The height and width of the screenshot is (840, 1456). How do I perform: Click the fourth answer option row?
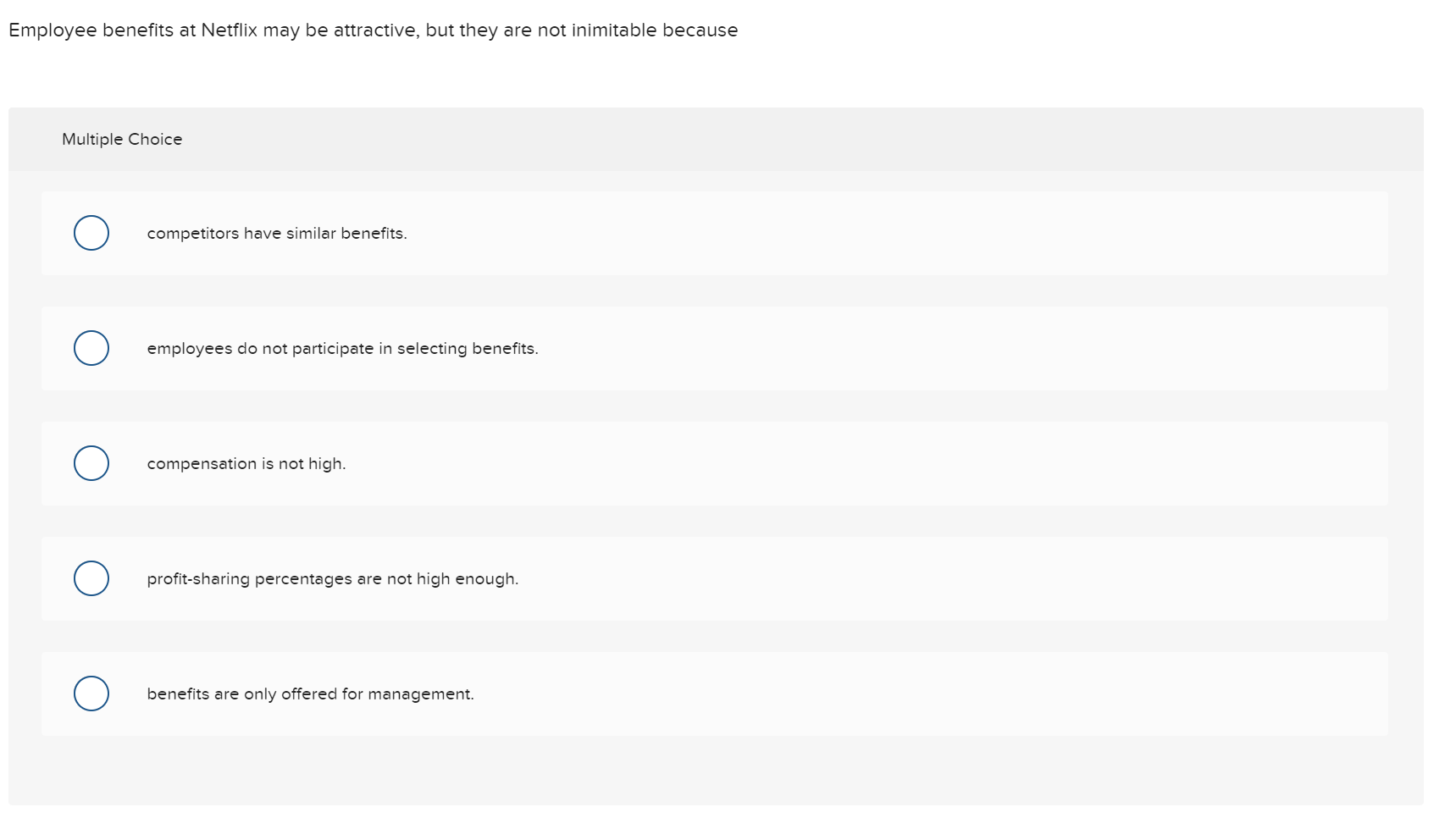click(x=714, y=578)
